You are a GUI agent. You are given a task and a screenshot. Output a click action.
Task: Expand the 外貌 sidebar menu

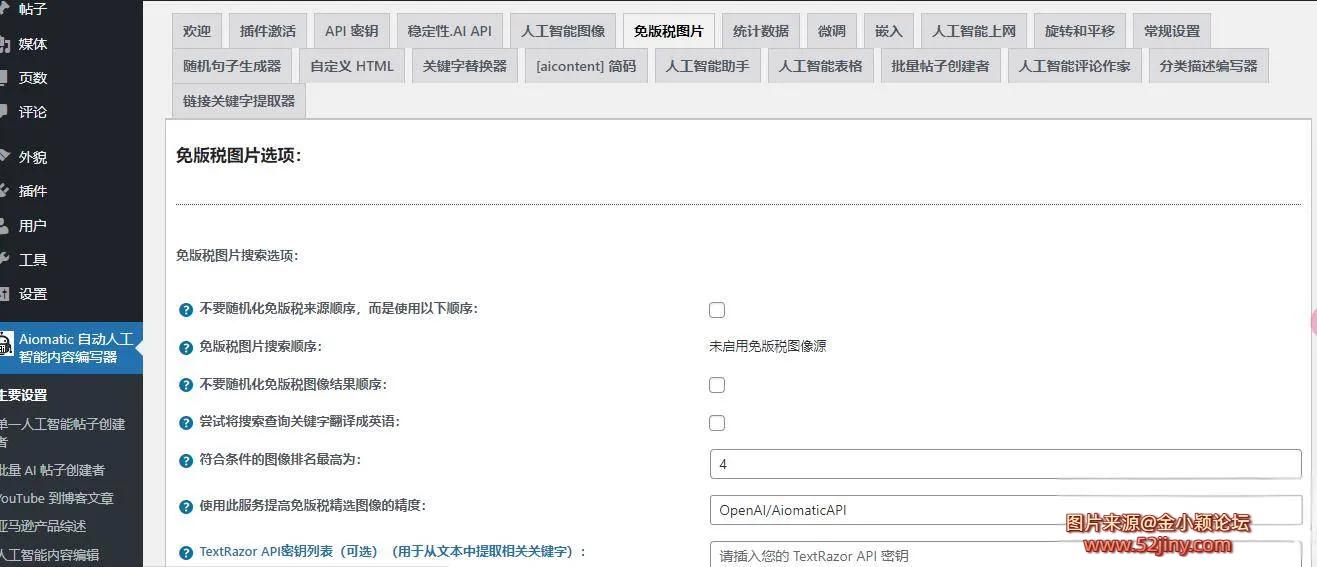coord(32,157)
